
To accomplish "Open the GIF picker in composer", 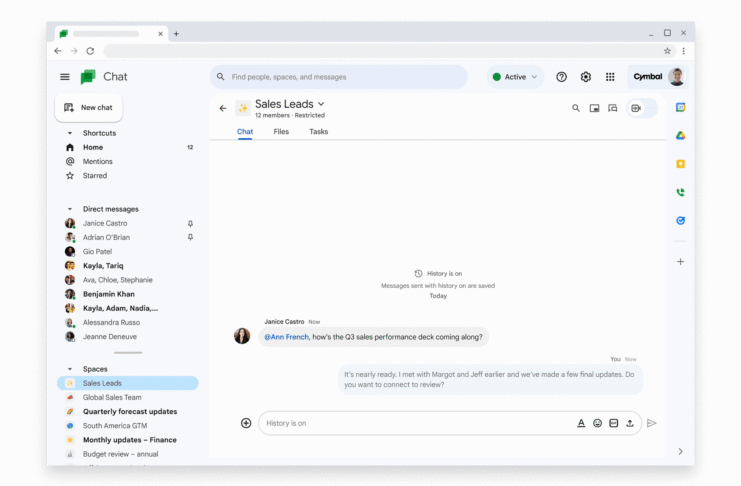I will [x=613, y=423].
